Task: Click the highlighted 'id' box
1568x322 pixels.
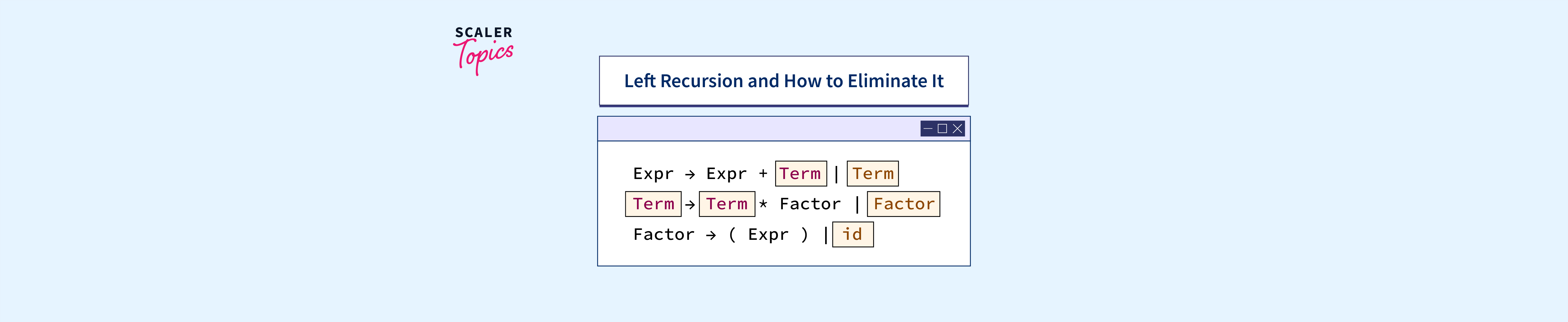Action: click(x=852, y=235)
